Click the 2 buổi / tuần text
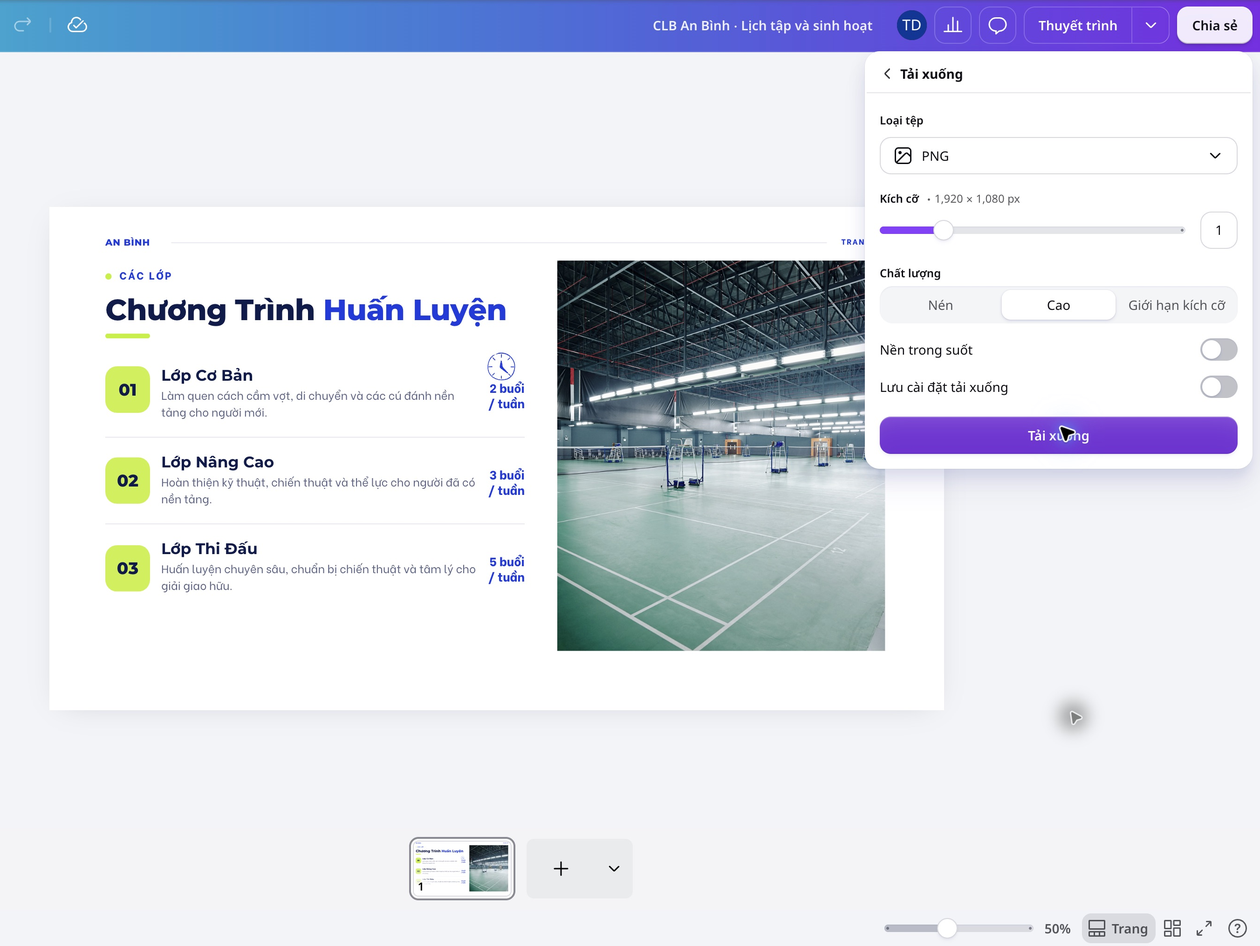The width and height of the screenshot is (1260, 946). point(506,396)
